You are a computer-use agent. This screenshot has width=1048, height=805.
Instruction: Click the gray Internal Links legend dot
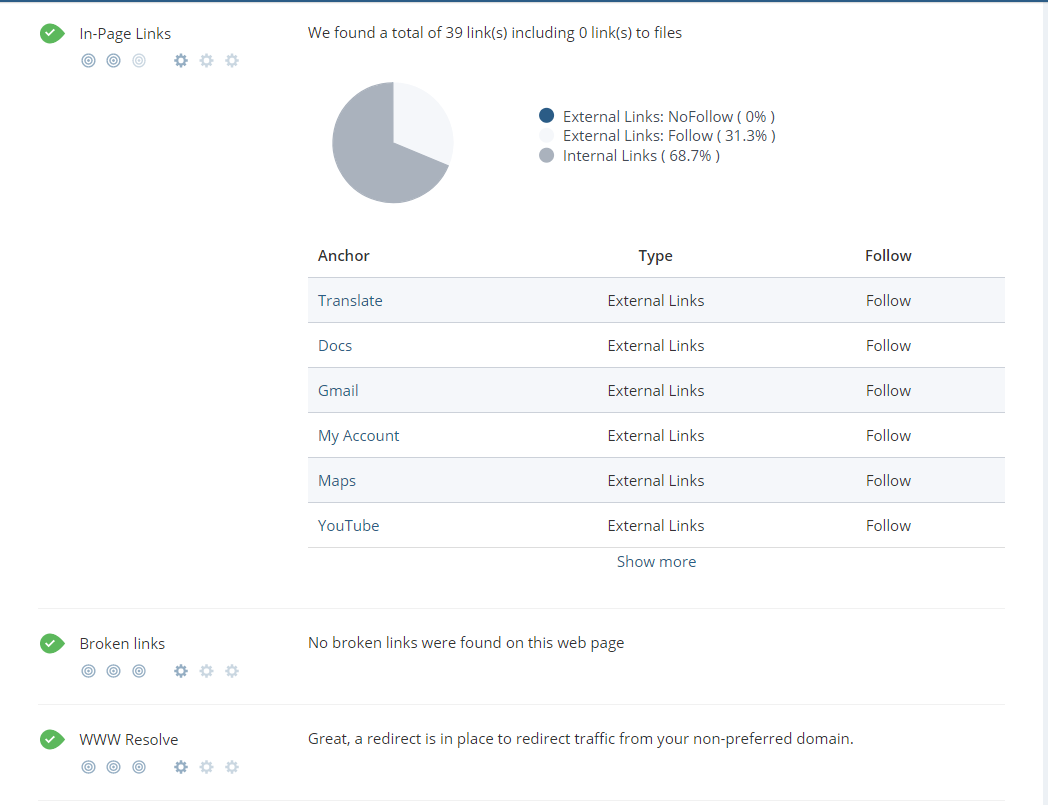(546, 156)
